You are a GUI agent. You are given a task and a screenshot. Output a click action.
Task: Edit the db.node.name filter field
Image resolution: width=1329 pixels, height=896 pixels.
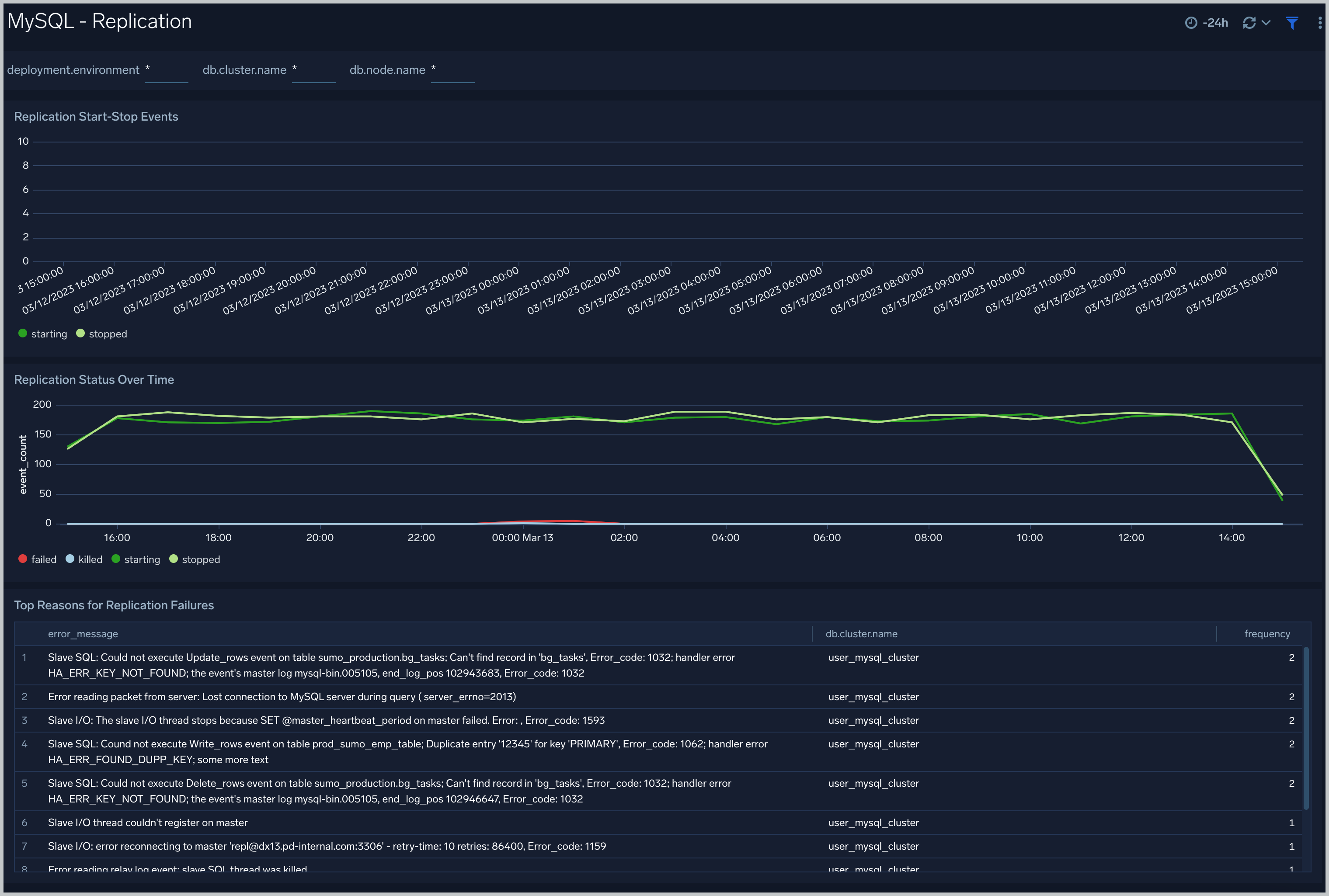(452, 70)
